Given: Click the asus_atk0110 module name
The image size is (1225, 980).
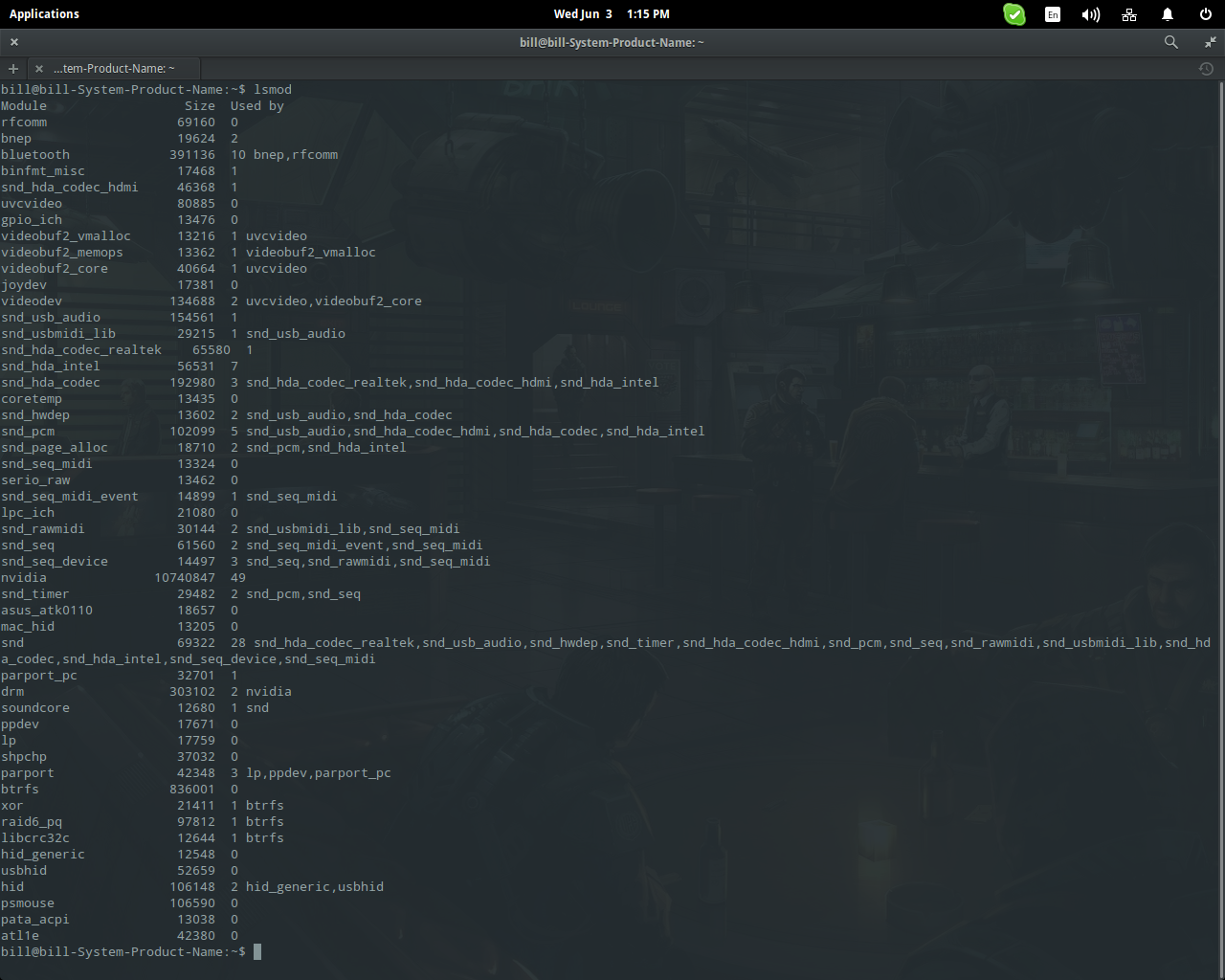Looking at the screenshot, I should [x=47, y=611].
